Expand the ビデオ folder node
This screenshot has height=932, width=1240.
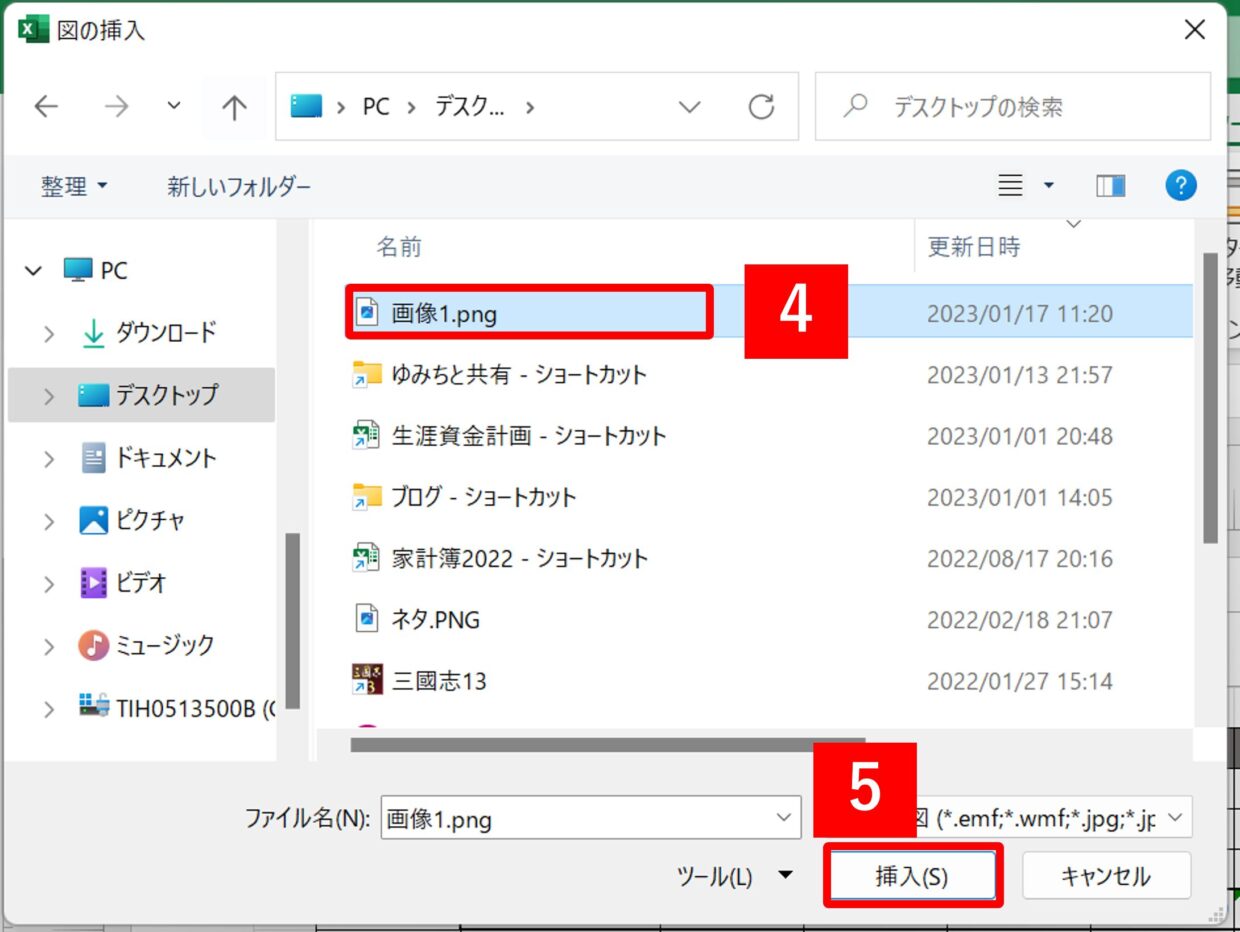[x=48, y=583]
